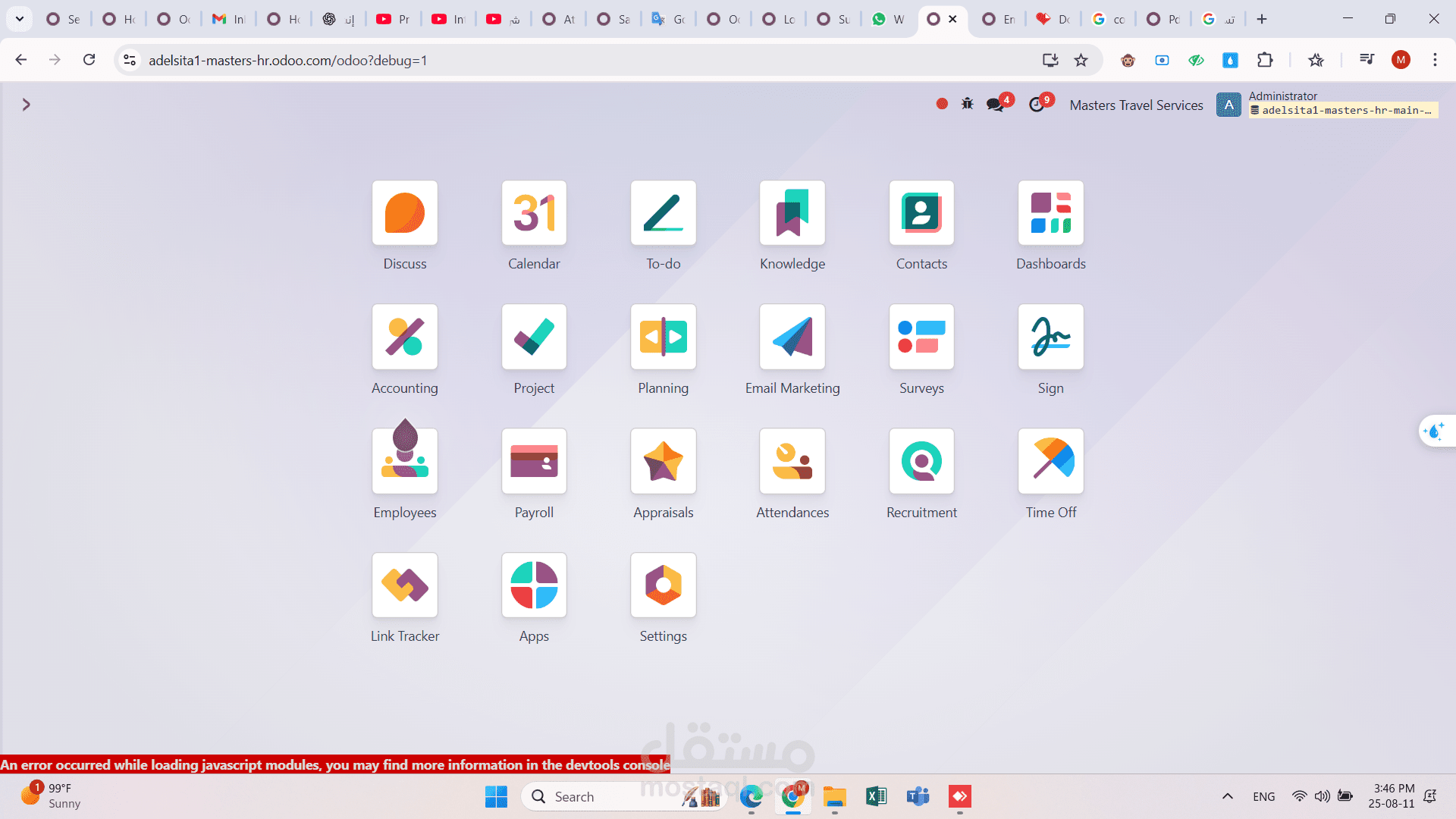Switch to the Gmail inbox tab
This screenshot has height=819, width=1456.
[228, 19]
